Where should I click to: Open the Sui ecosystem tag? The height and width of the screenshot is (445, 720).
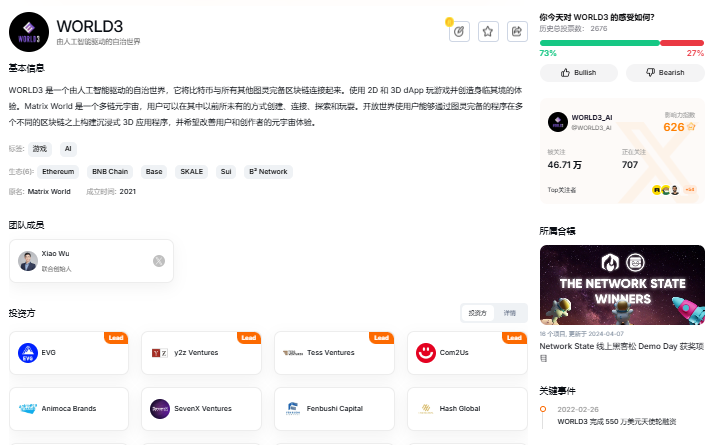pyautogui.click(x=226, y=172)
